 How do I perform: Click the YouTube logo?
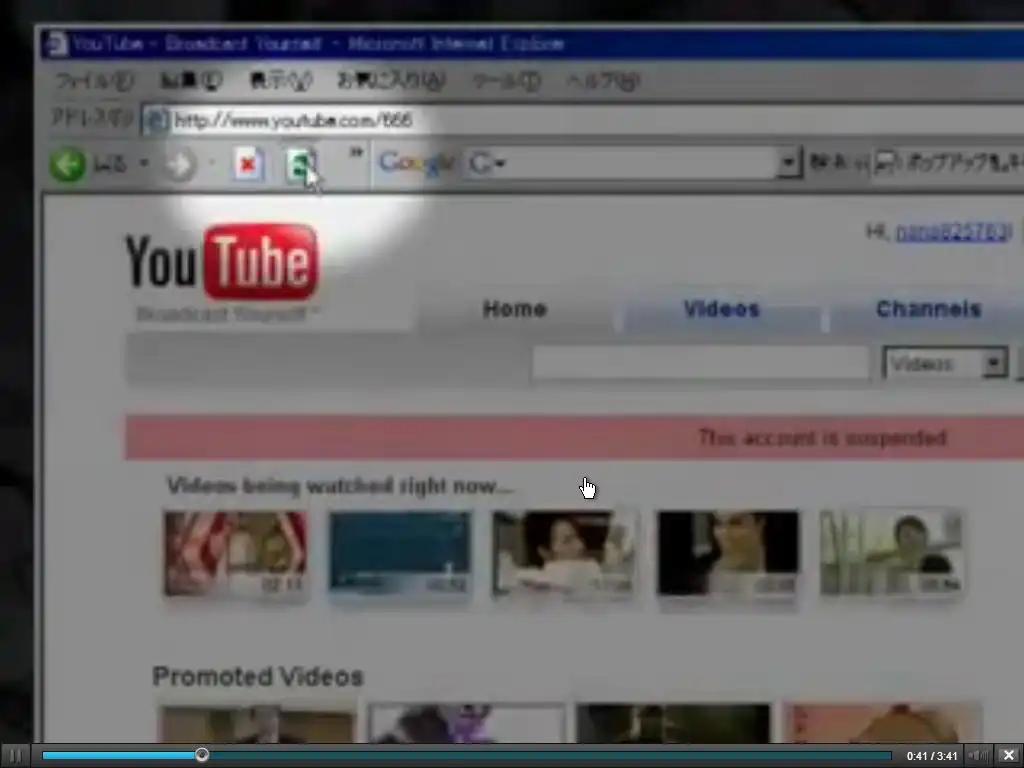tap(221, 262)
